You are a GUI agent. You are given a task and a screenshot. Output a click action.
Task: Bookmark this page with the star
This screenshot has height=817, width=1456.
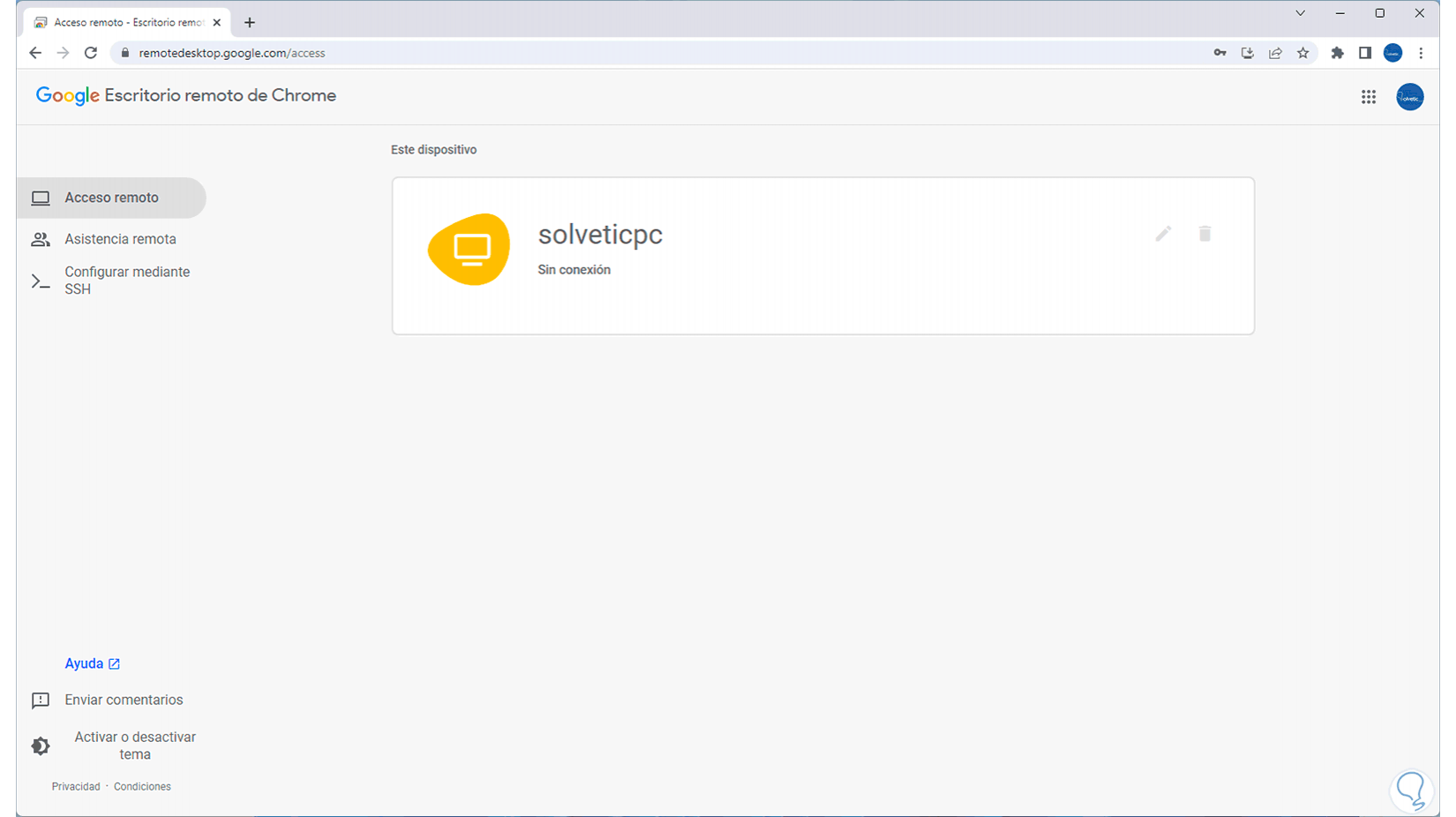1303,53
